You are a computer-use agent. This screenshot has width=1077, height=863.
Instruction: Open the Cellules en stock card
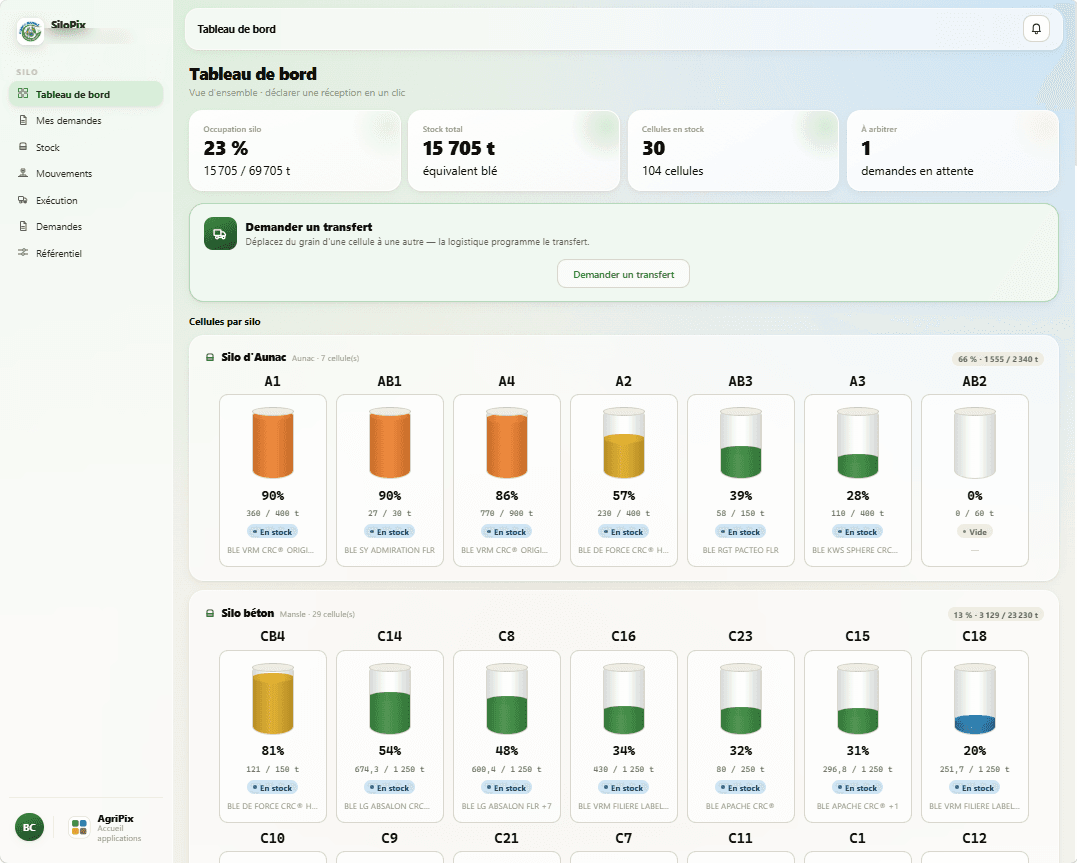click(x=733, y=150)
